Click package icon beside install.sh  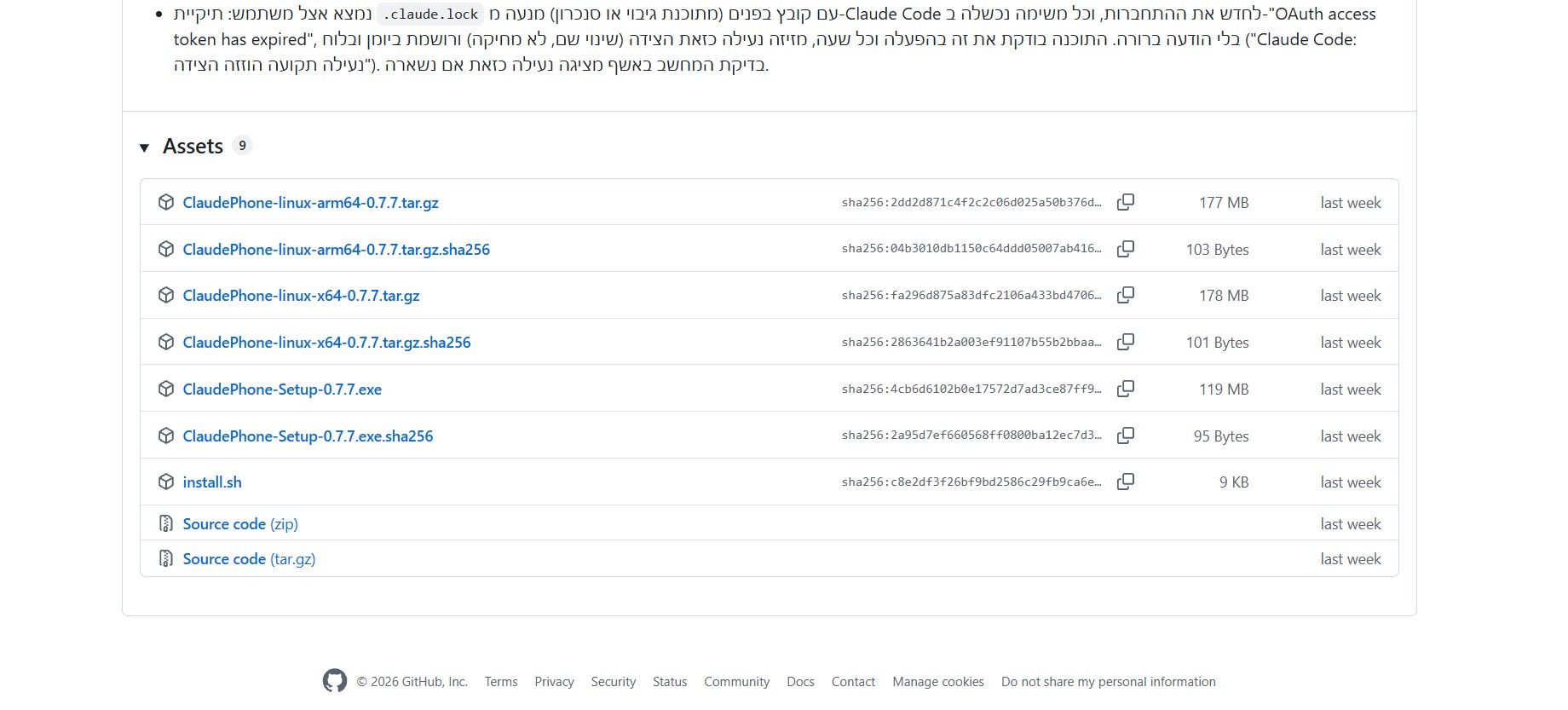(x=166, y=482)
